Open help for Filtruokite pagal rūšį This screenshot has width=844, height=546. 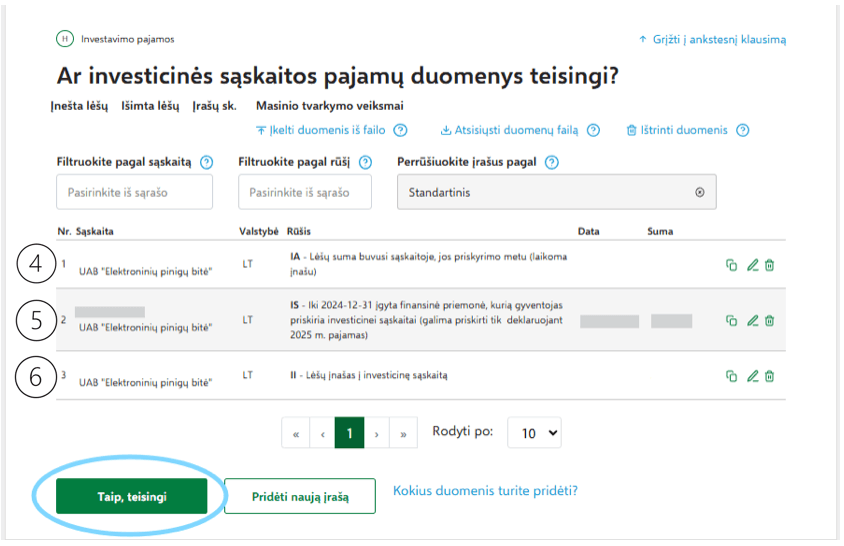[x=365, y=162]
